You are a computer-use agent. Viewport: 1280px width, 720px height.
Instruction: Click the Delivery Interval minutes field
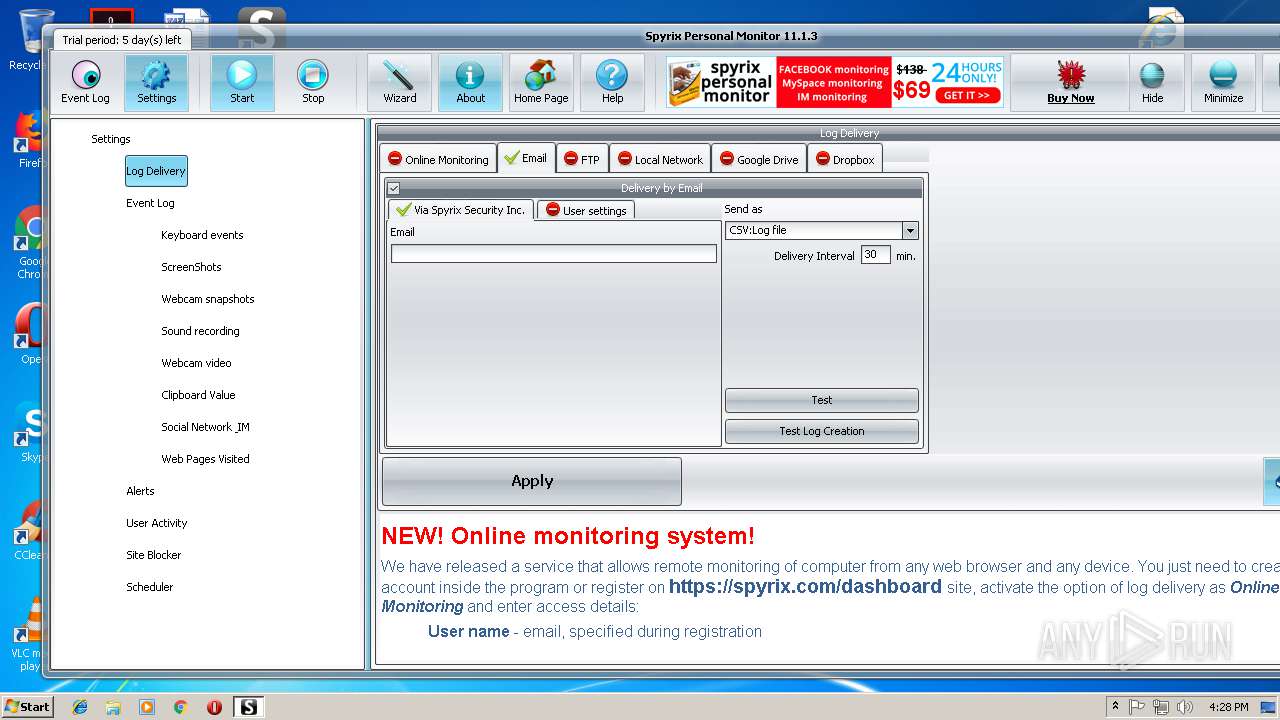[x=875, y=255]
